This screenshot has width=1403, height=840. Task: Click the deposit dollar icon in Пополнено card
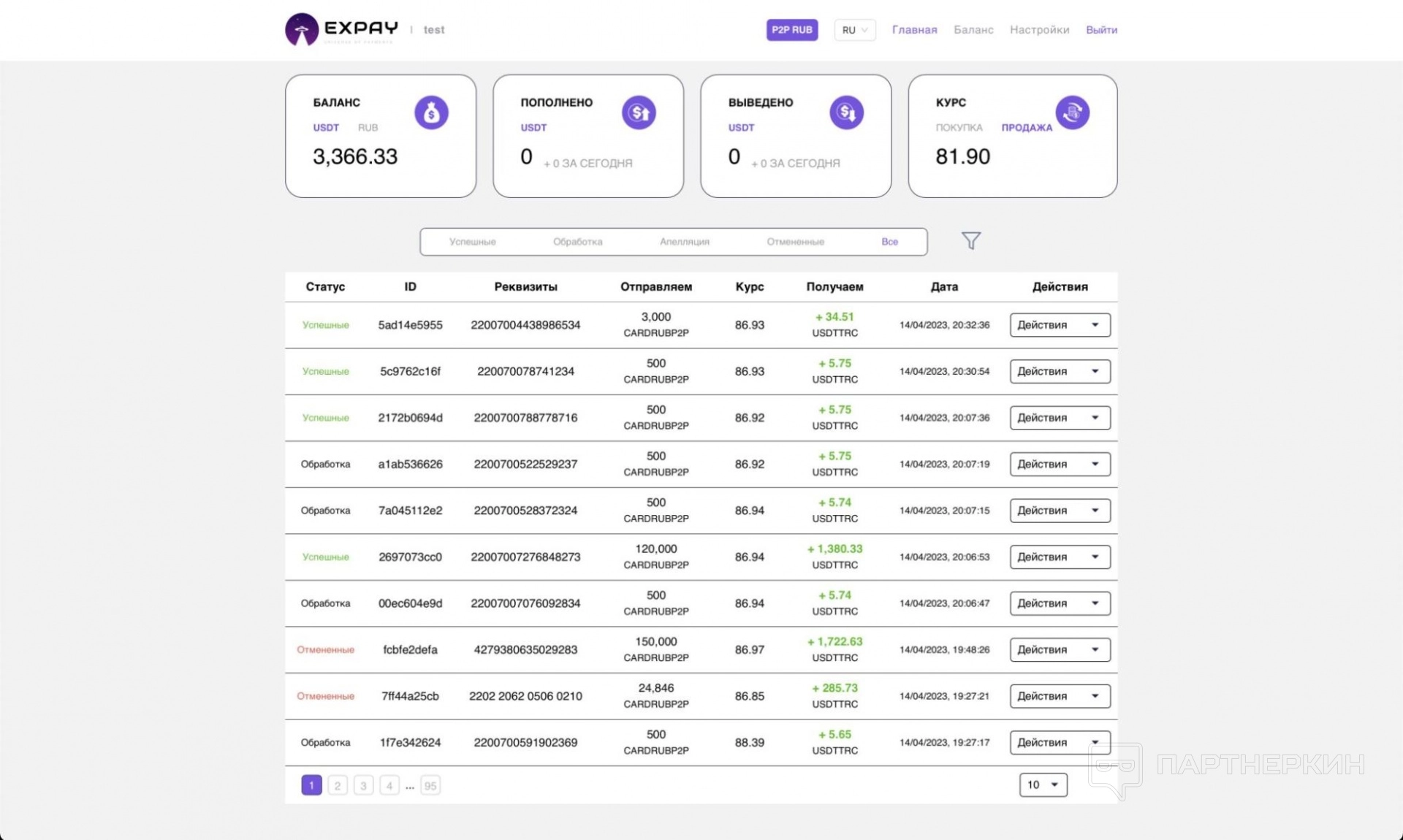click(x=639, y=112)
